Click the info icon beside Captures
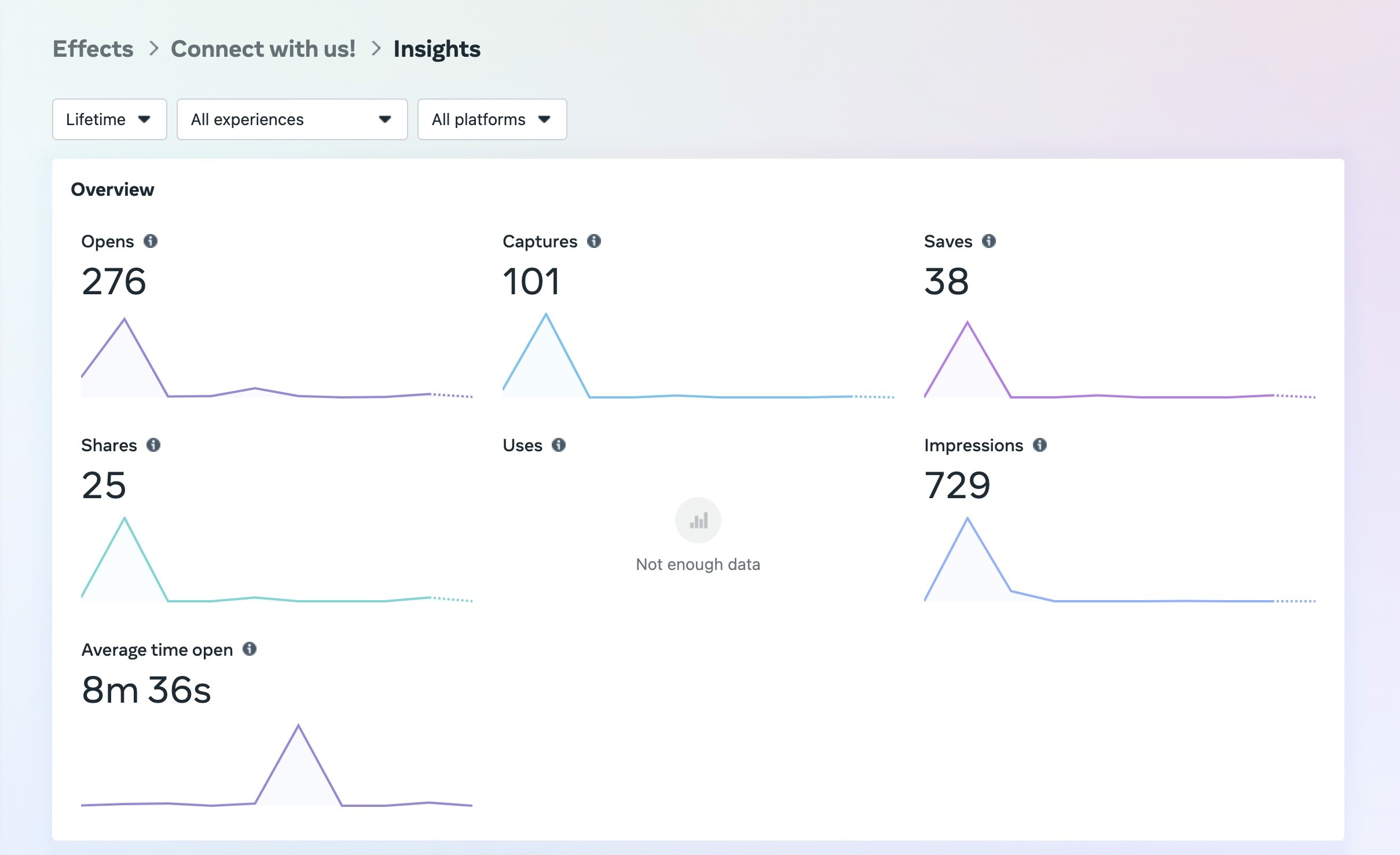Screen dimensions: 1400x855 (x=594, y=241)
